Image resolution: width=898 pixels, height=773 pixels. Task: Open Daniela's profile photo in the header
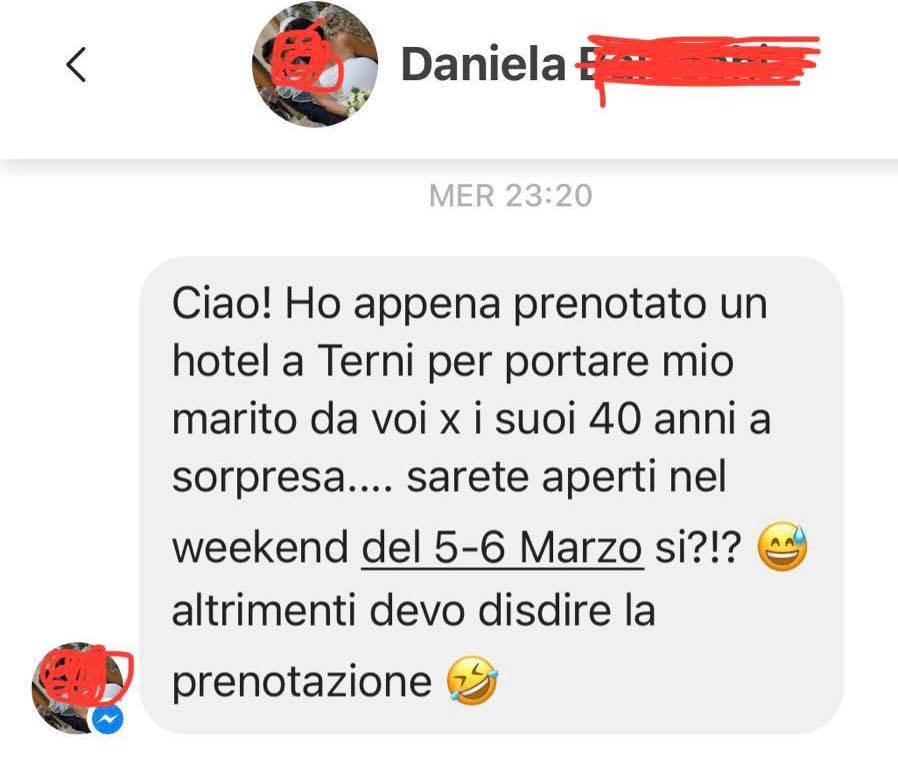pos(314,64)
